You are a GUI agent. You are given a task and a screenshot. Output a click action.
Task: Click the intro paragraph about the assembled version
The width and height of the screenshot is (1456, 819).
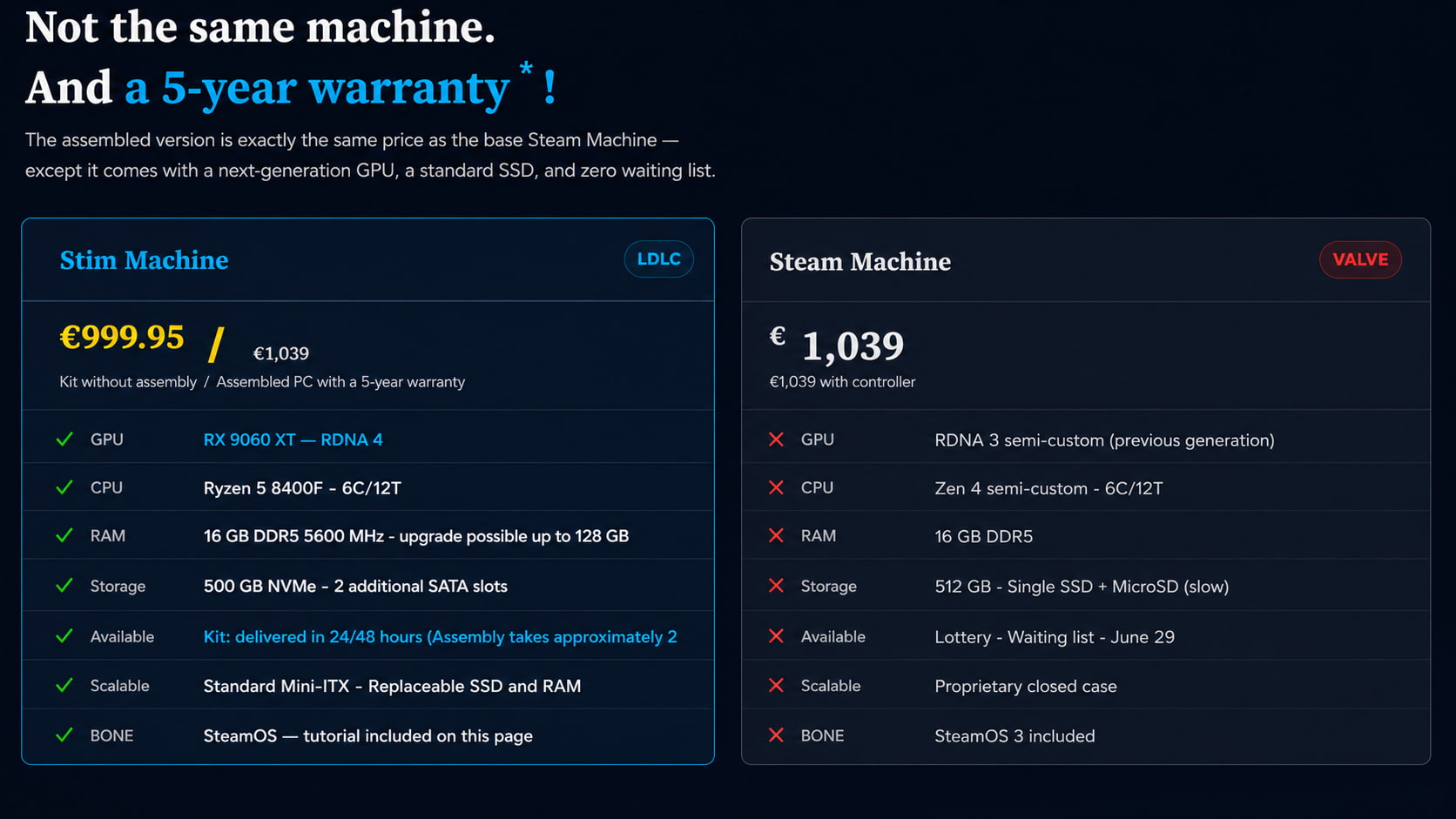(x=370, y=155)
